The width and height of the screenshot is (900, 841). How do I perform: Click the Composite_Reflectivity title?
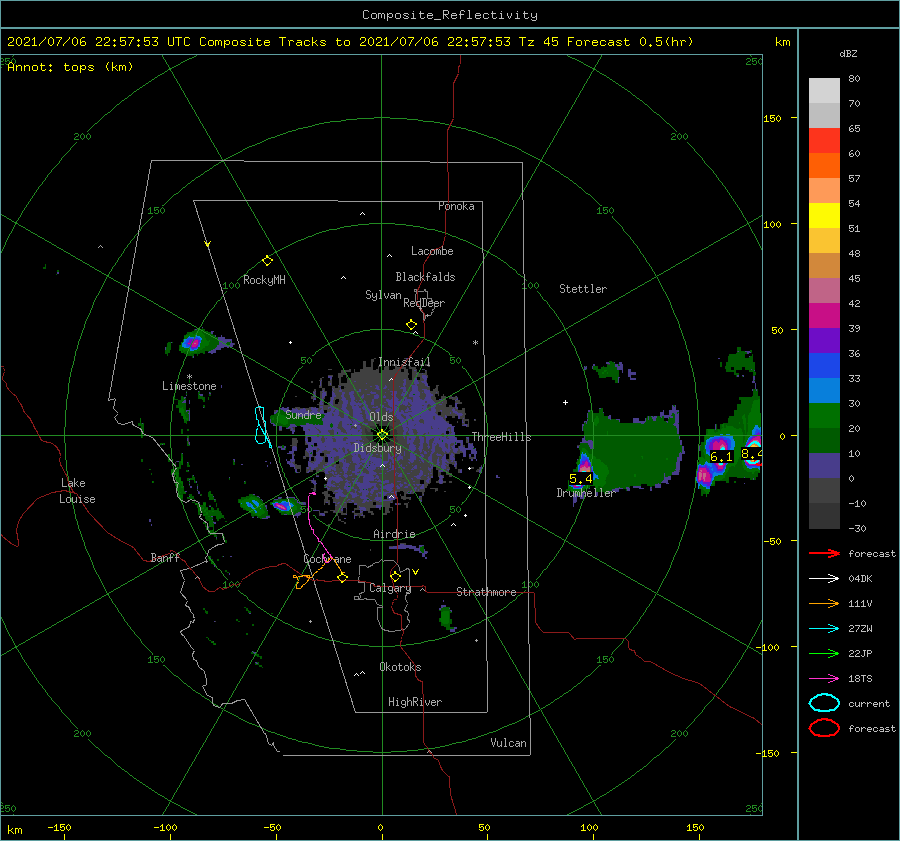point(450,15)
